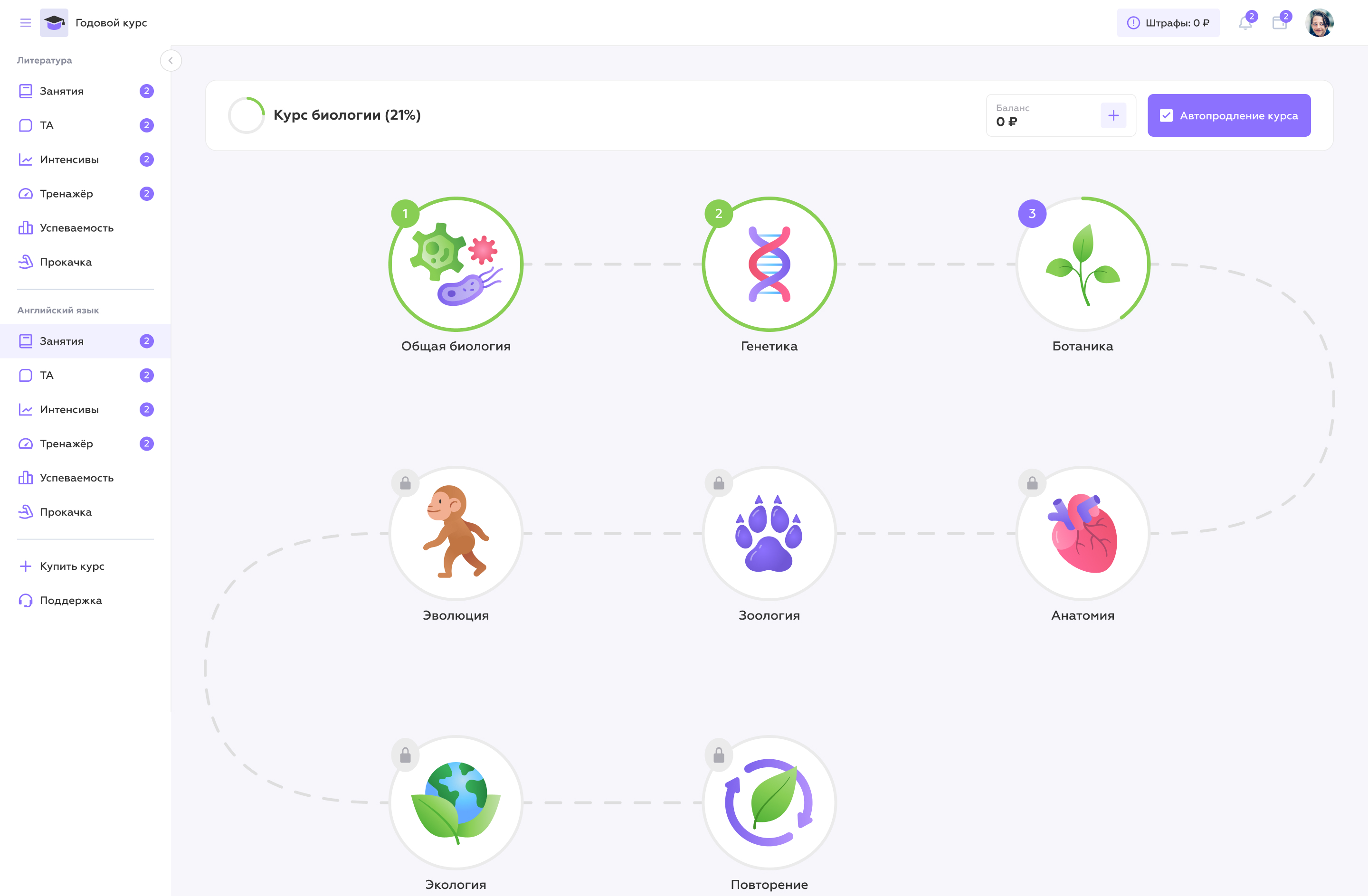Open the user profile avatar

(1320, 23)
